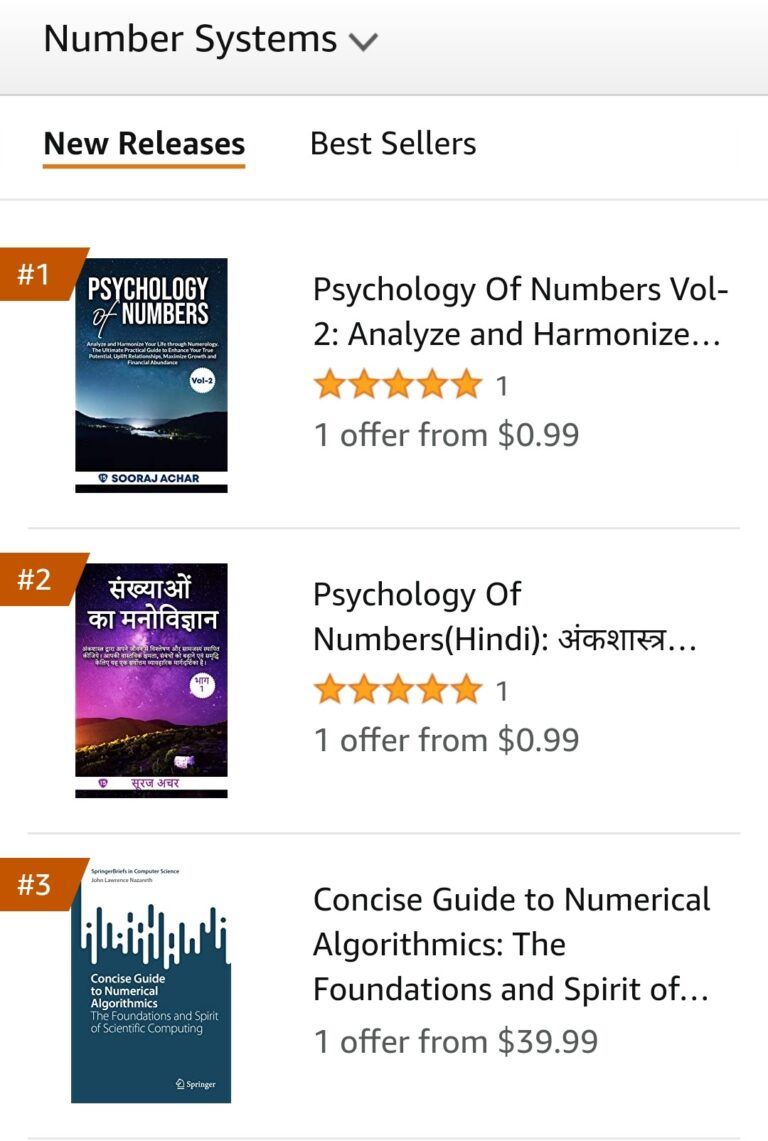Expand the Number Systems category dropdown

pos(190,40)
